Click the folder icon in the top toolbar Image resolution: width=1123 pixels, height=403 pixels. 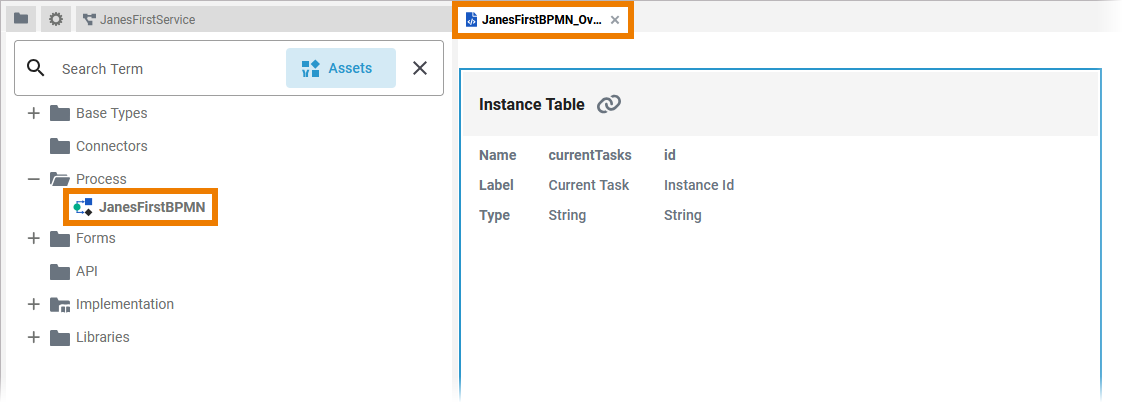tap(21, 19)
